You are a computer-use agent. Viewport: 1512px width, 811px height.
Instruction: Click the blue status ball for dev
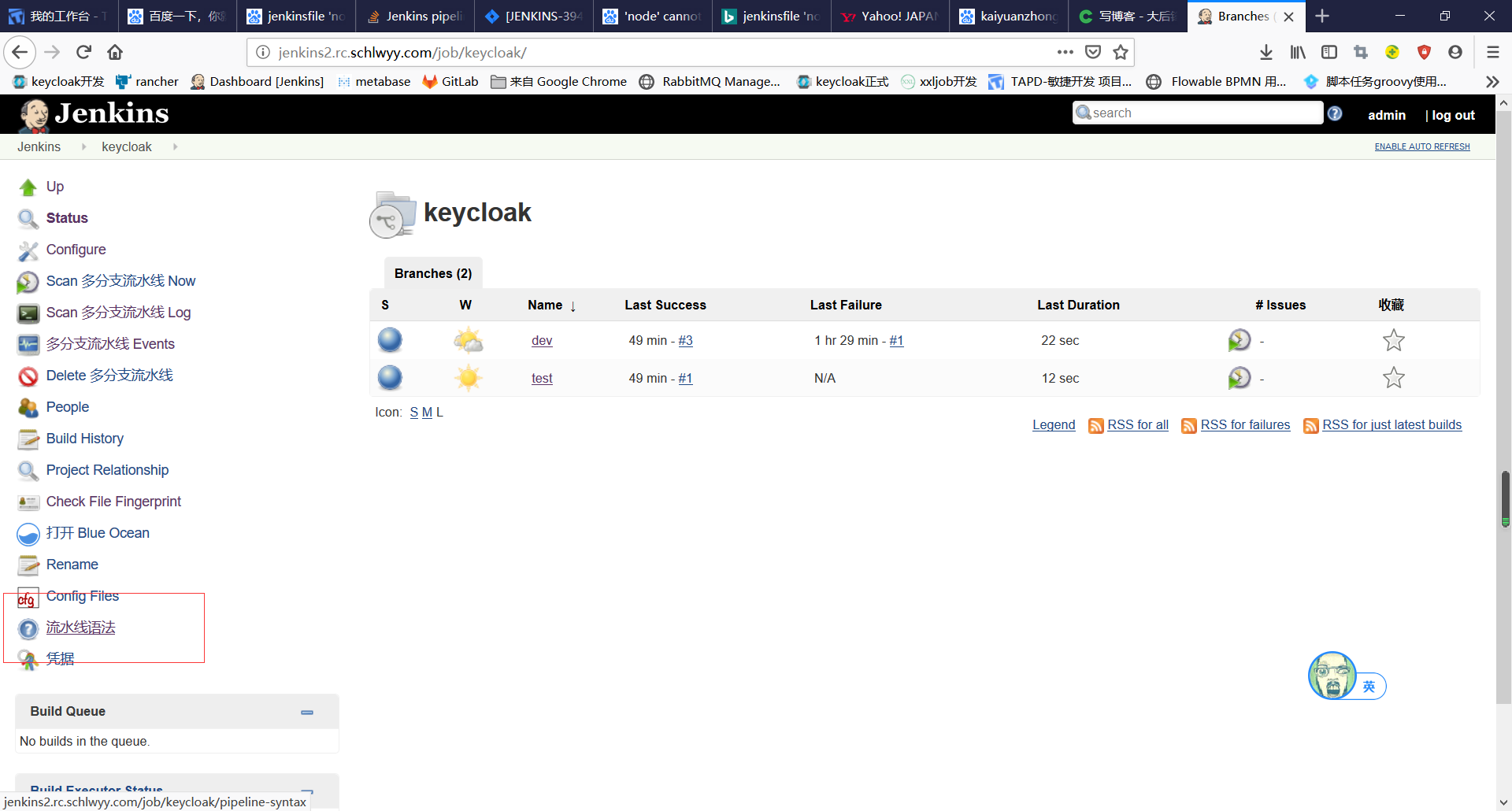coord(390,340)
